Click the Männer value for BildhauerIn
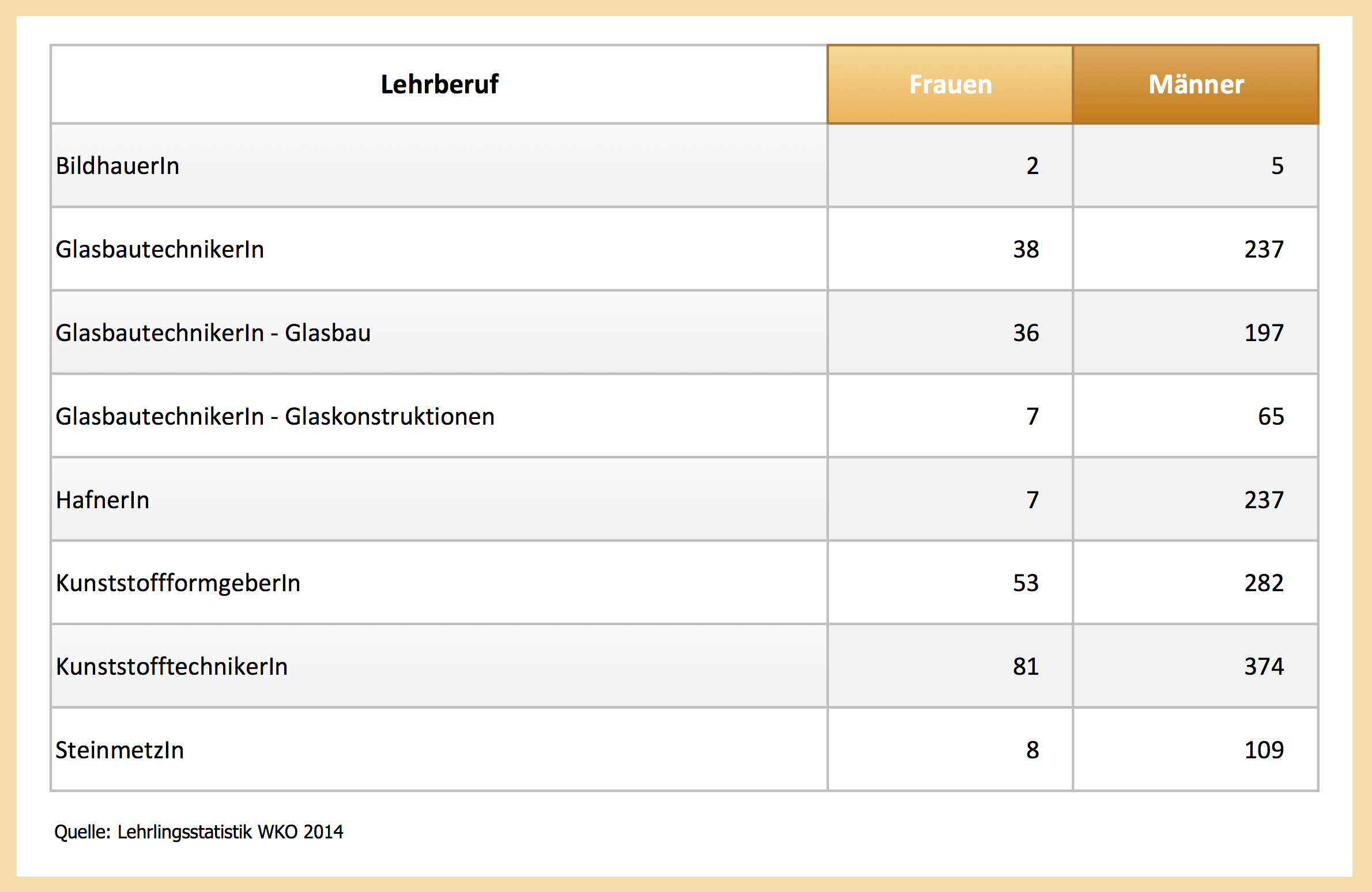Viewport: 1372px width, 892px height. point(1277,166)
